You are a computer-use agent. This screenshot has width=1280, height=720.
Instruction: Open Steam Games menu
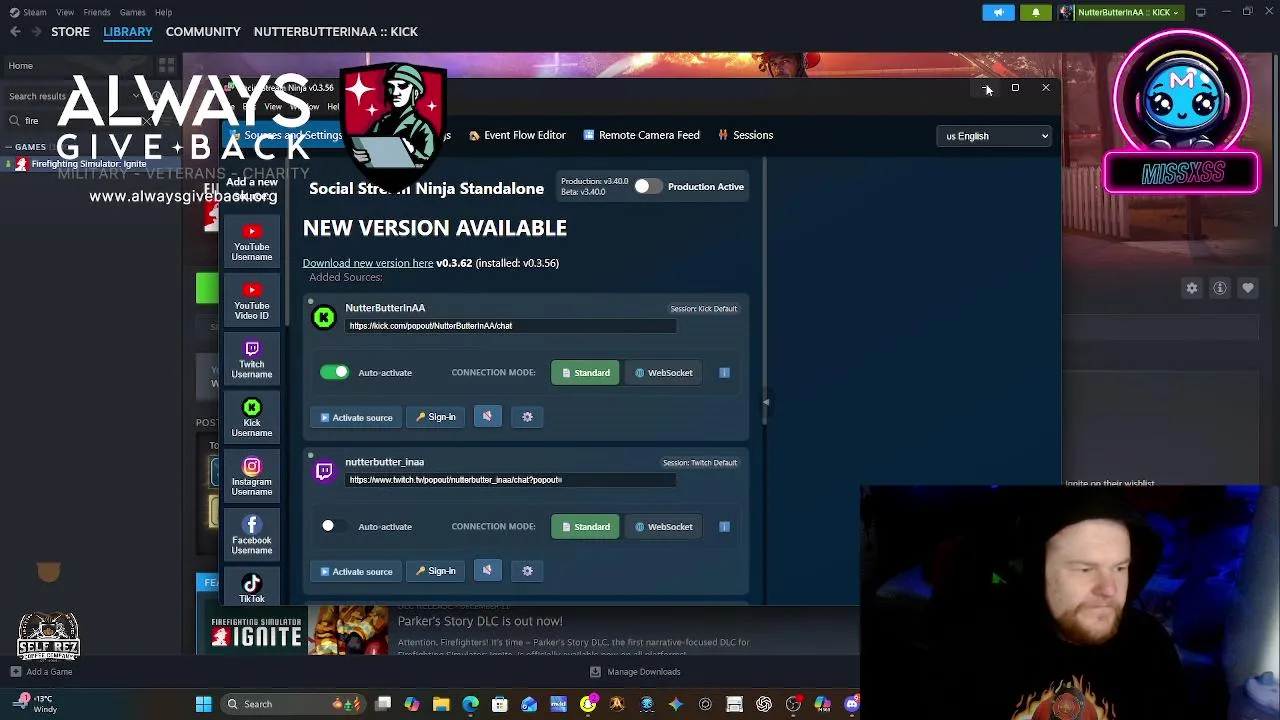point(132,12)
